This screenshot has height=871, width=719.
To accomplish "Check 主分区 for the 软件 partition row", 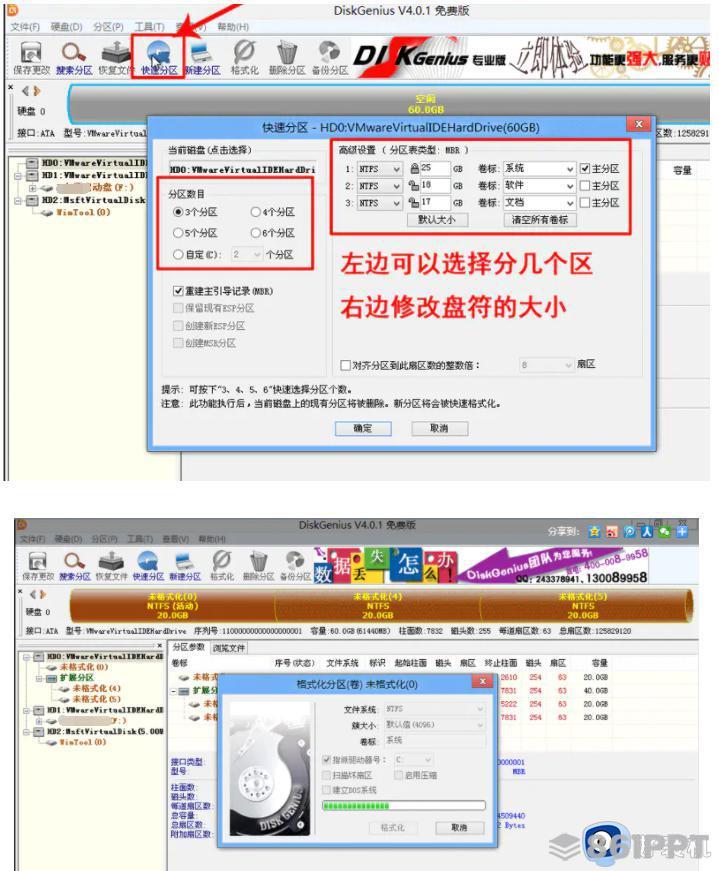I will (585, 186).
